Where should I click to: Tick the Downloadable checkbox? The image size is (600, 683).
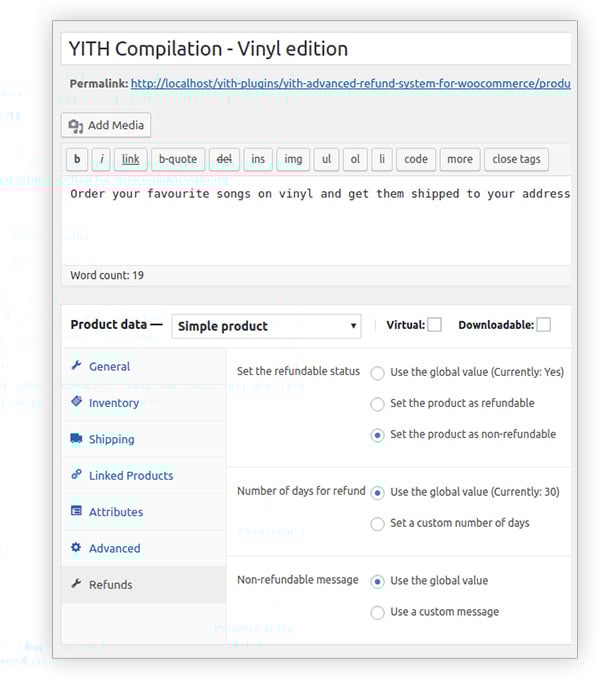pos(543,324)
